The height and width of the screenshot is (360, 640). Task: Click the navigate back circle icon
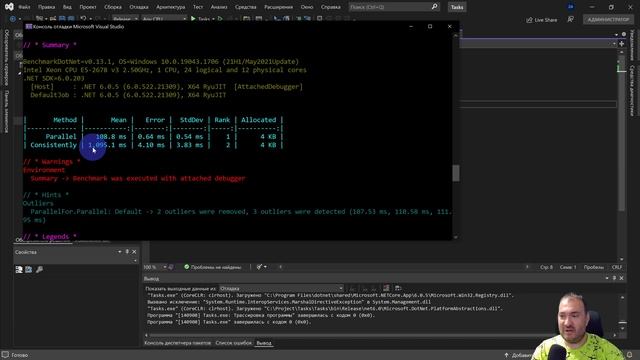pos(13,19)
